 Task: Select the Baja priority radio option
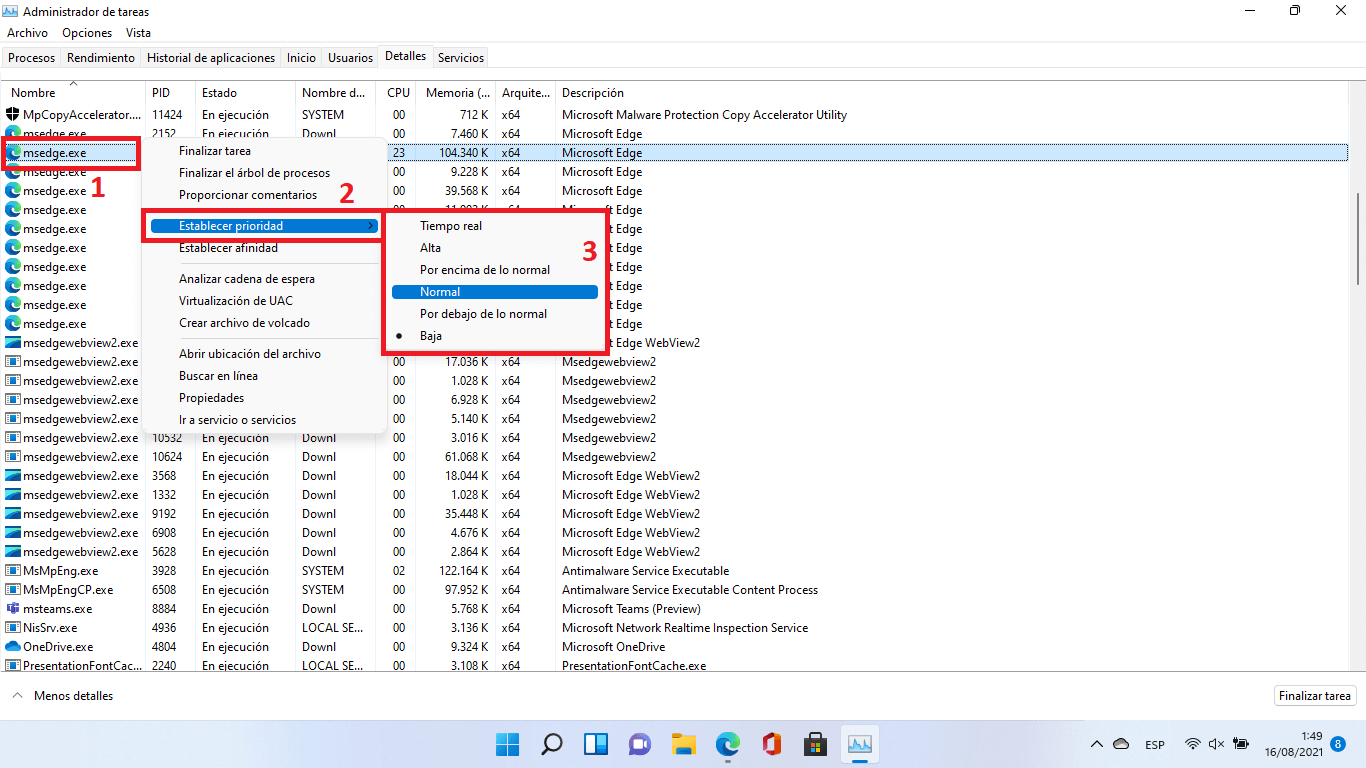(x=431, y=336)
